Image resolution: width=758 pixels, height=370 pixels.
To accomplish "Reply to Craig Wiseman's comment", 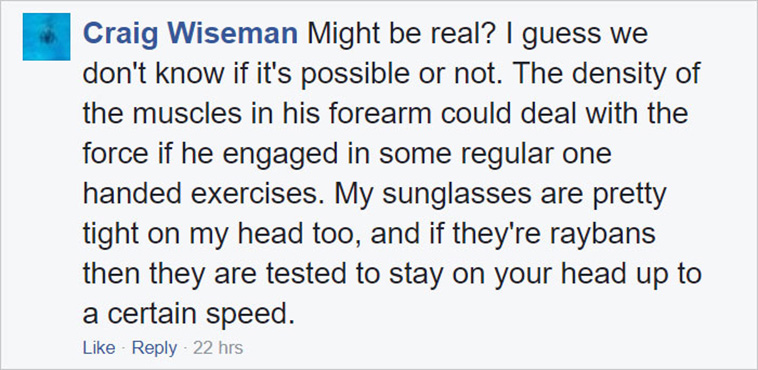I will pyautogui.click(x=154, y=348).
